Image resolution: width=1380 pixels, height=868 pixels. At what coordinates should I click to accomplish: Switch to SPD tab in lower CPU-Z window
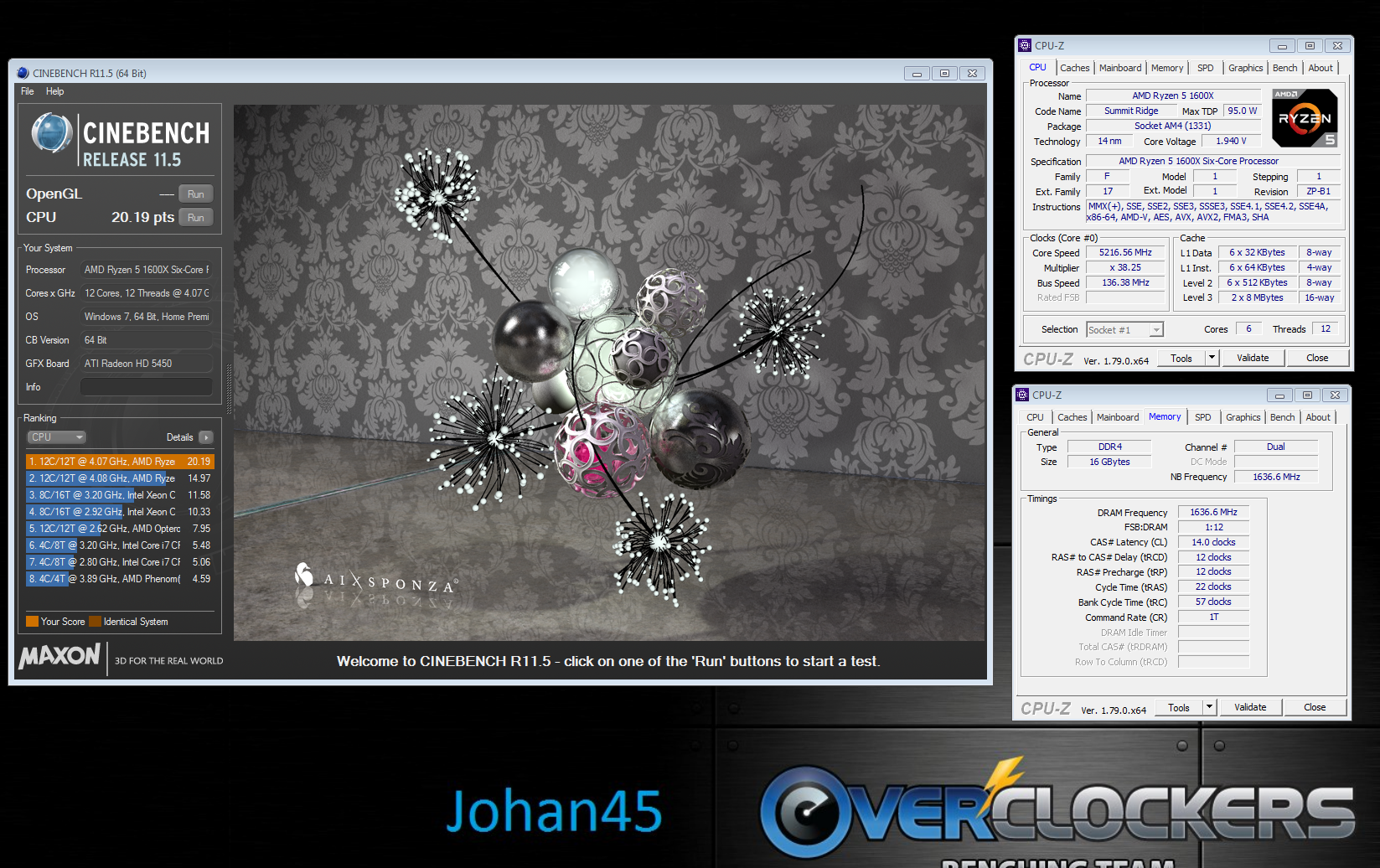click(x=1202, y=417)
